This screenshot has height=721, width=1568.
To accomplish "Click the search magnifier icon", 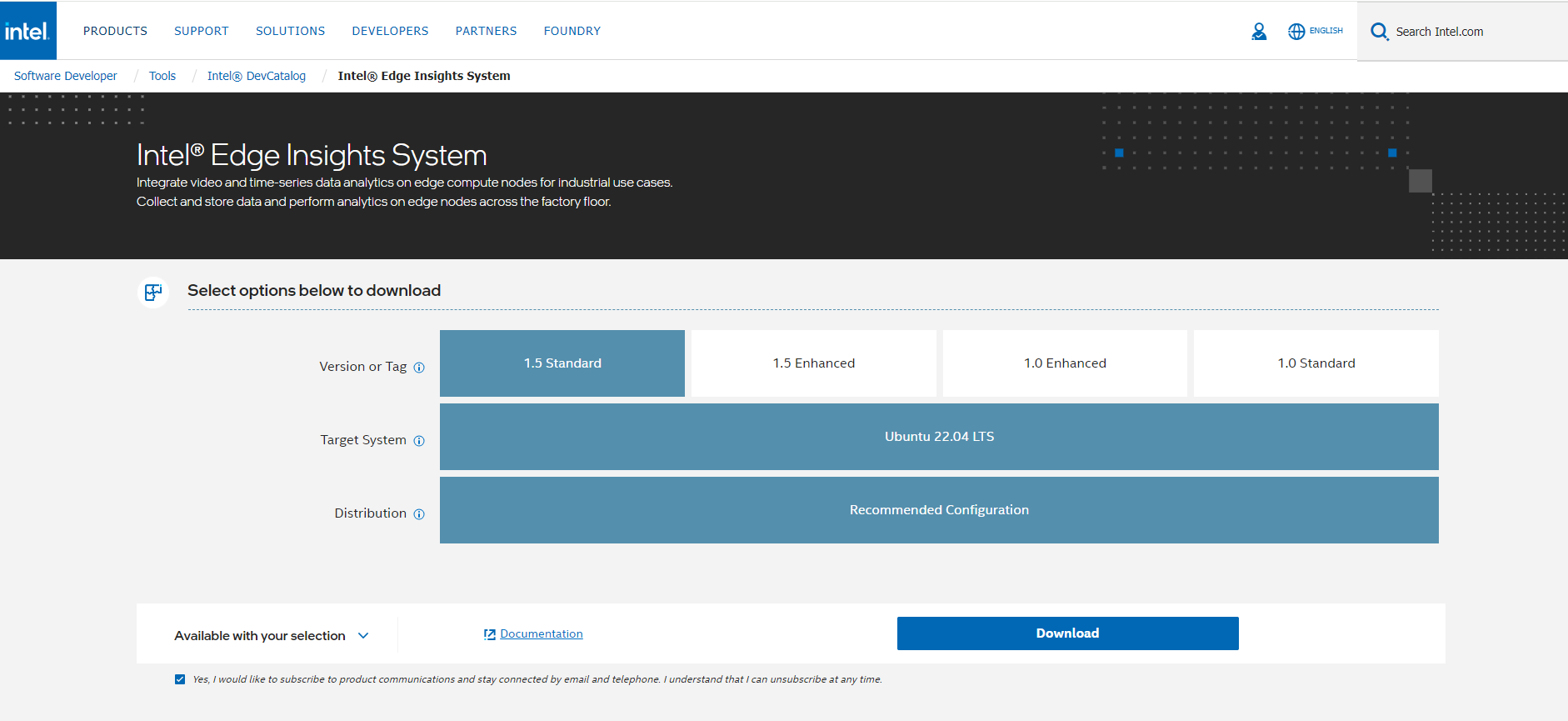I will (x=1380, y=32).
